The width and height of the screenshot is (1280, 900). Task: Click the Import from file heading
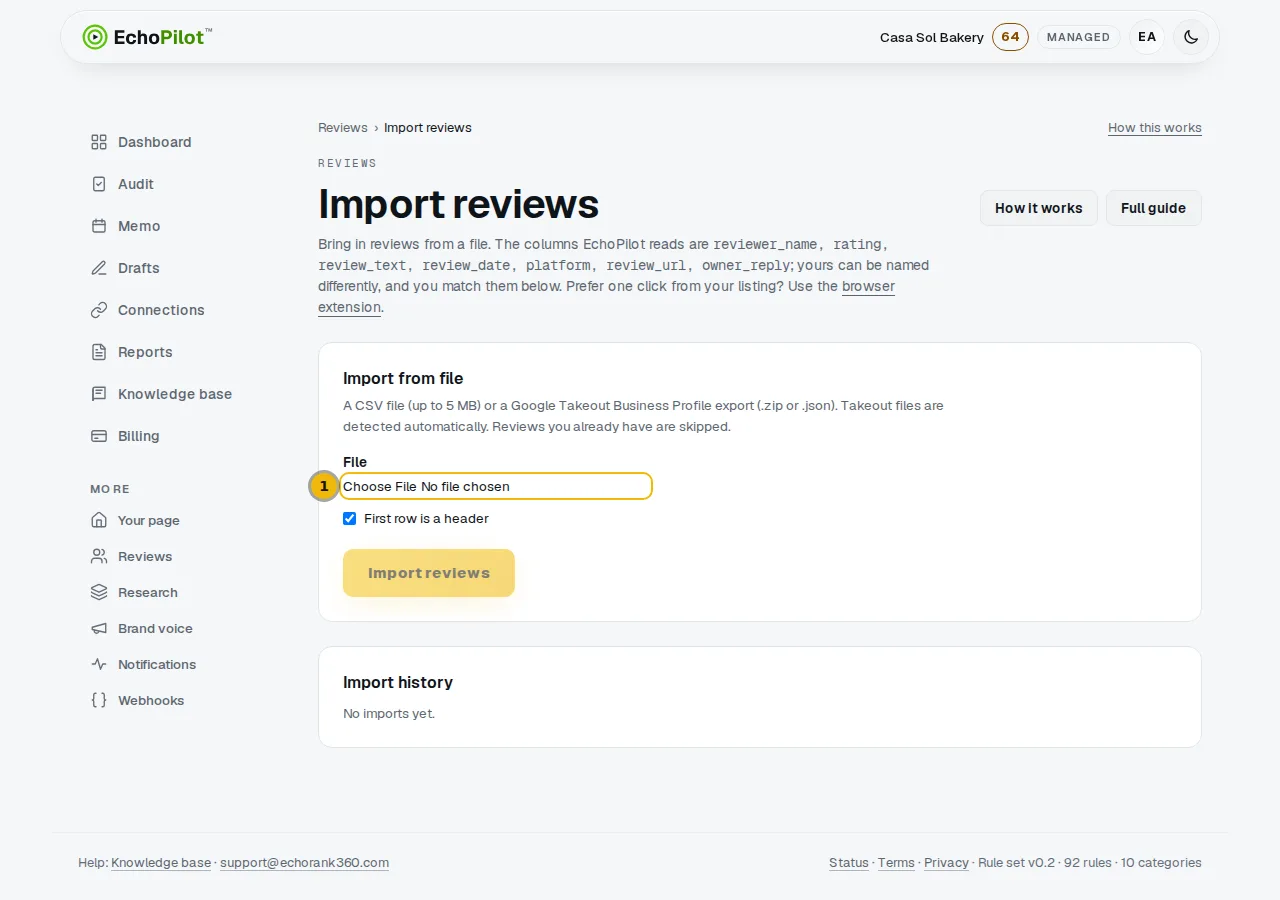point(403,378)
